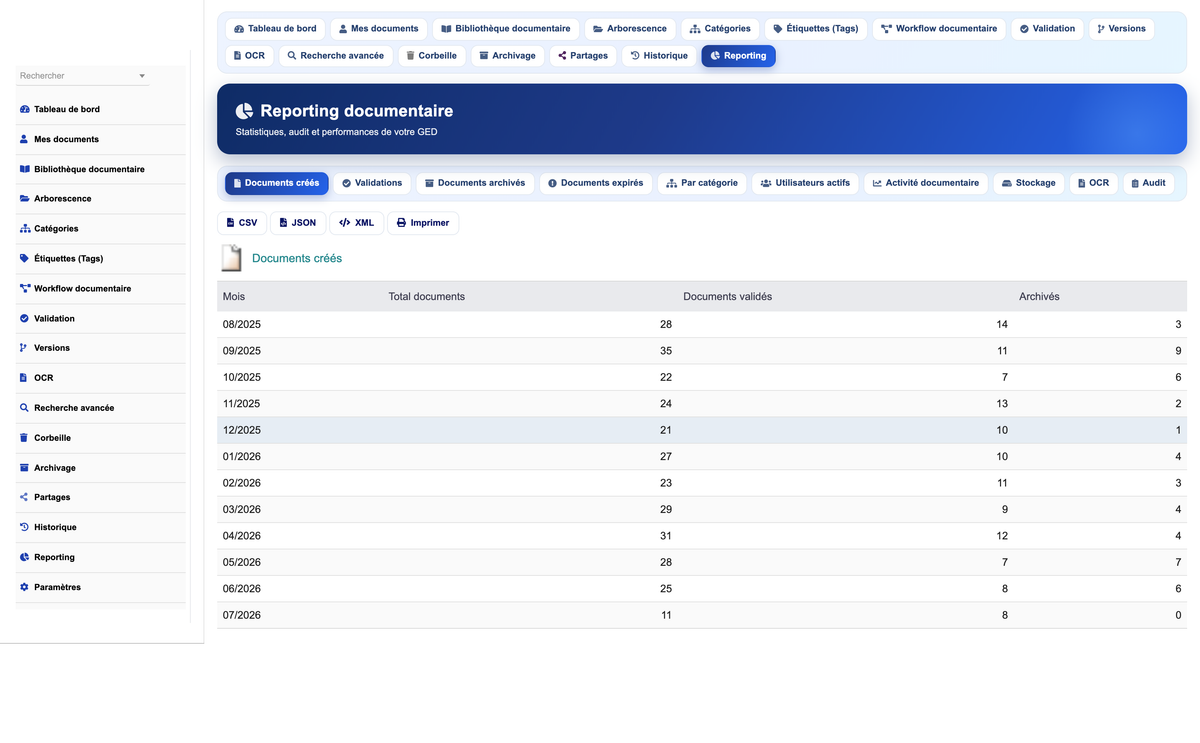Go to Workflow documentaire in top navigation
The image size is (1200, 743).
[x=939, y=29]
